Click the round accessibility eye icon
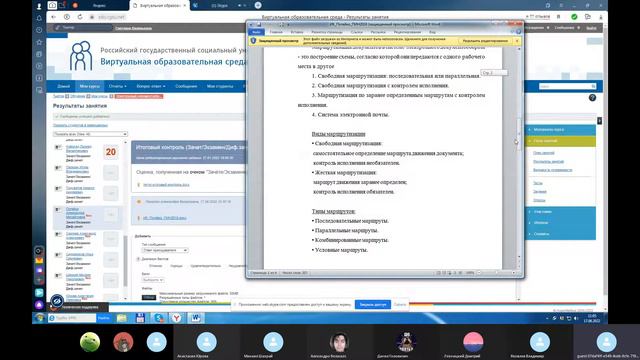 click(x=57, y=301)
